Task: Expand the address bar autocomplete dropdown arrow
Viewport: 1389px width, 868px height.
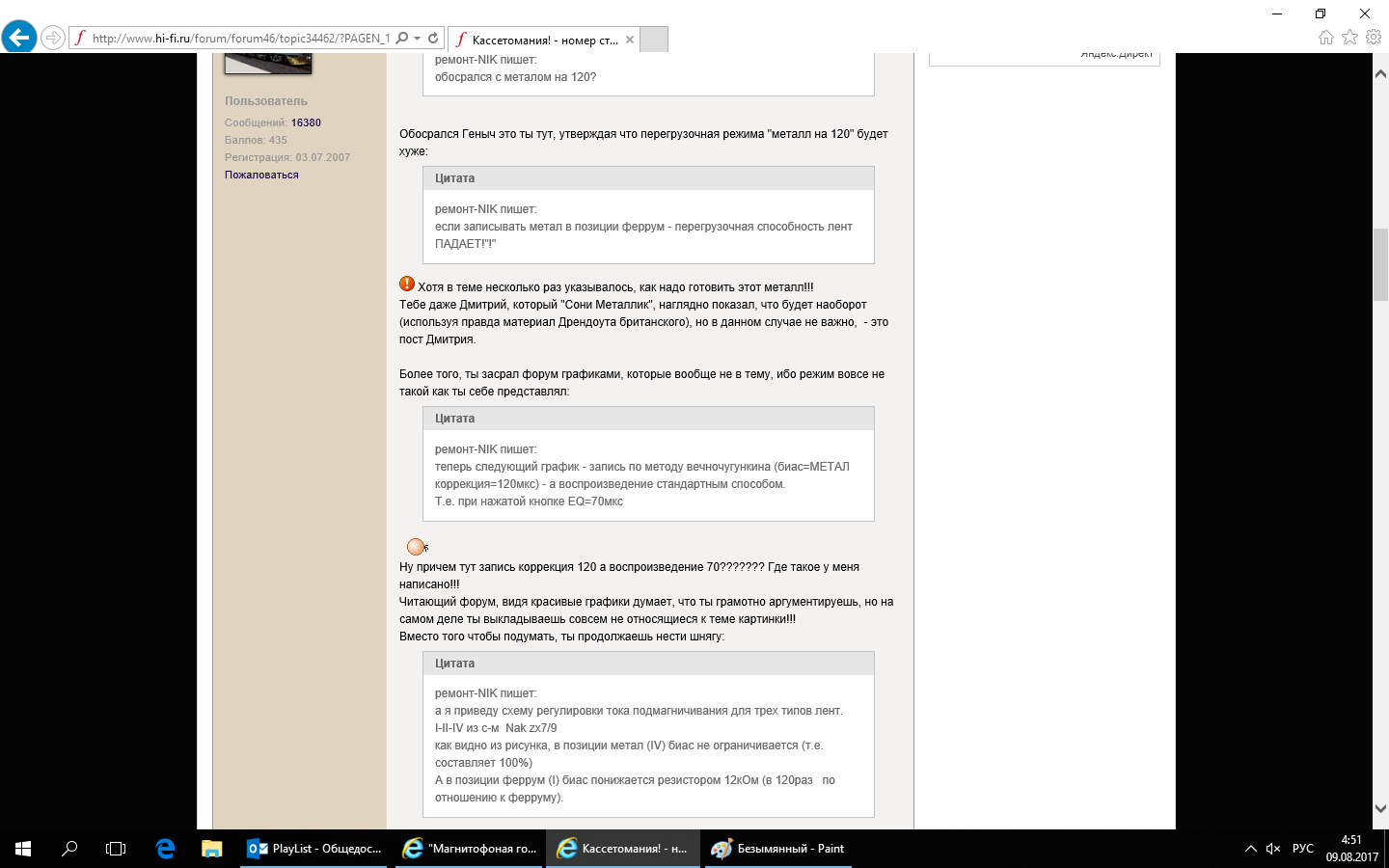Action: (417, 39)
